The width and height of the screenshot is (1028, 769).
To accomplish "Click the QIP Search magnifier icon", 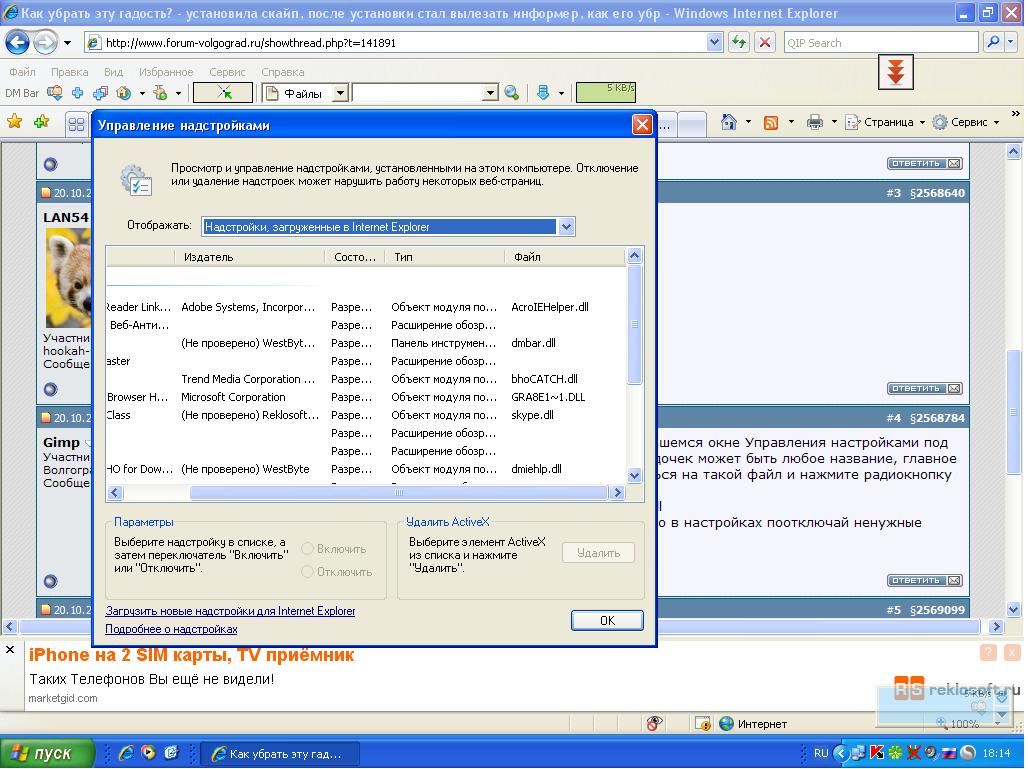I will point(993,43).
